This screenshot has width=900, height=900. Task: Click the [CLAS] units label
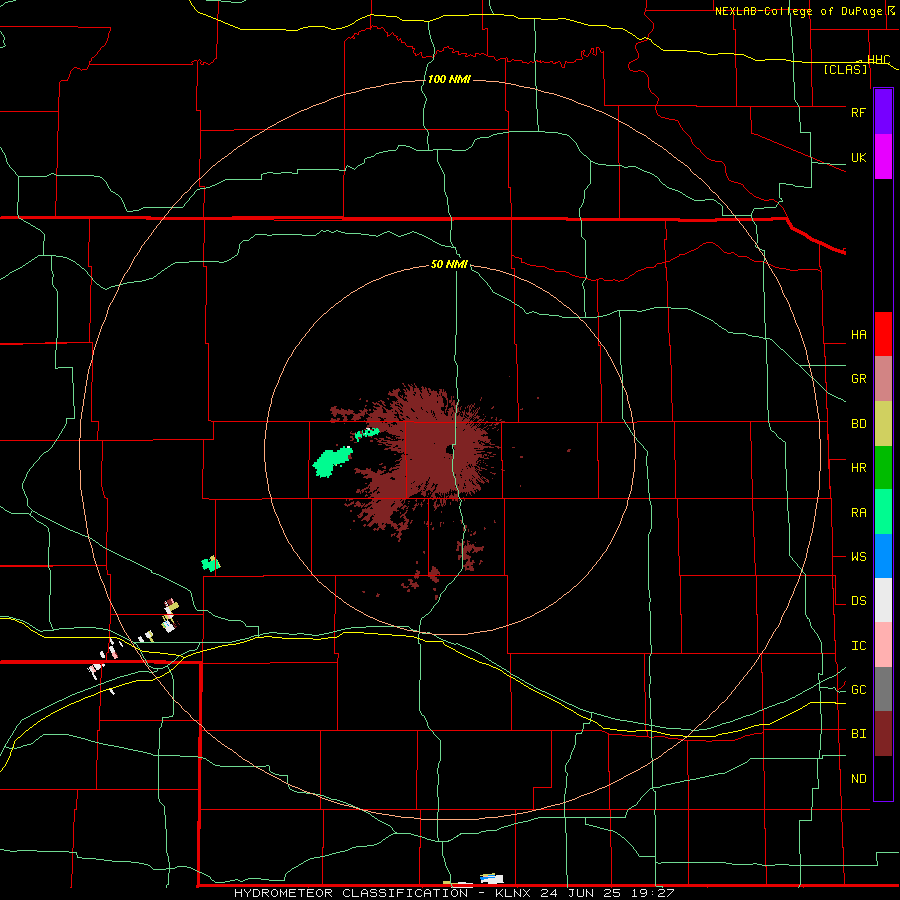[845, 70]
